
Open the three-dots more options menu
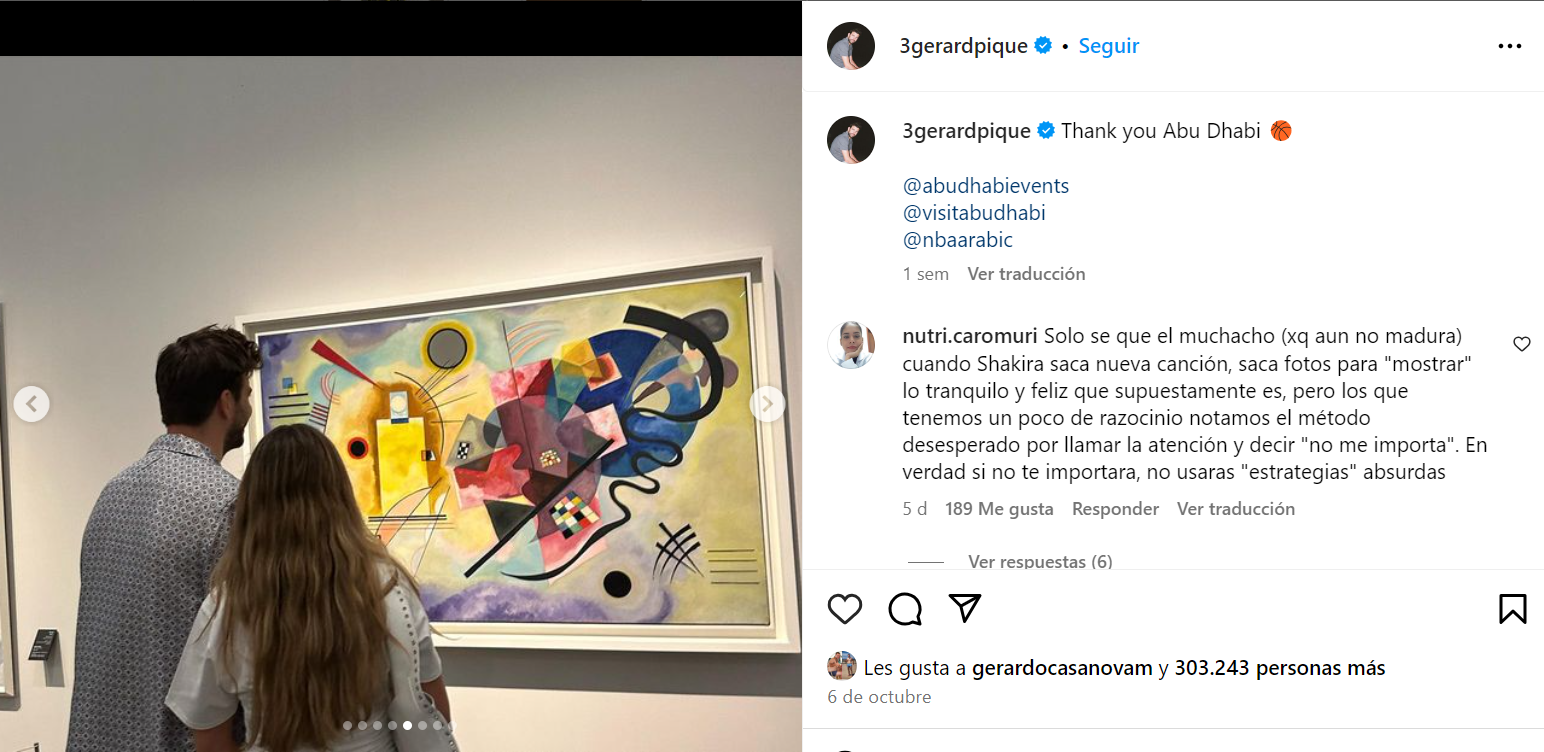click(1510, 46)
